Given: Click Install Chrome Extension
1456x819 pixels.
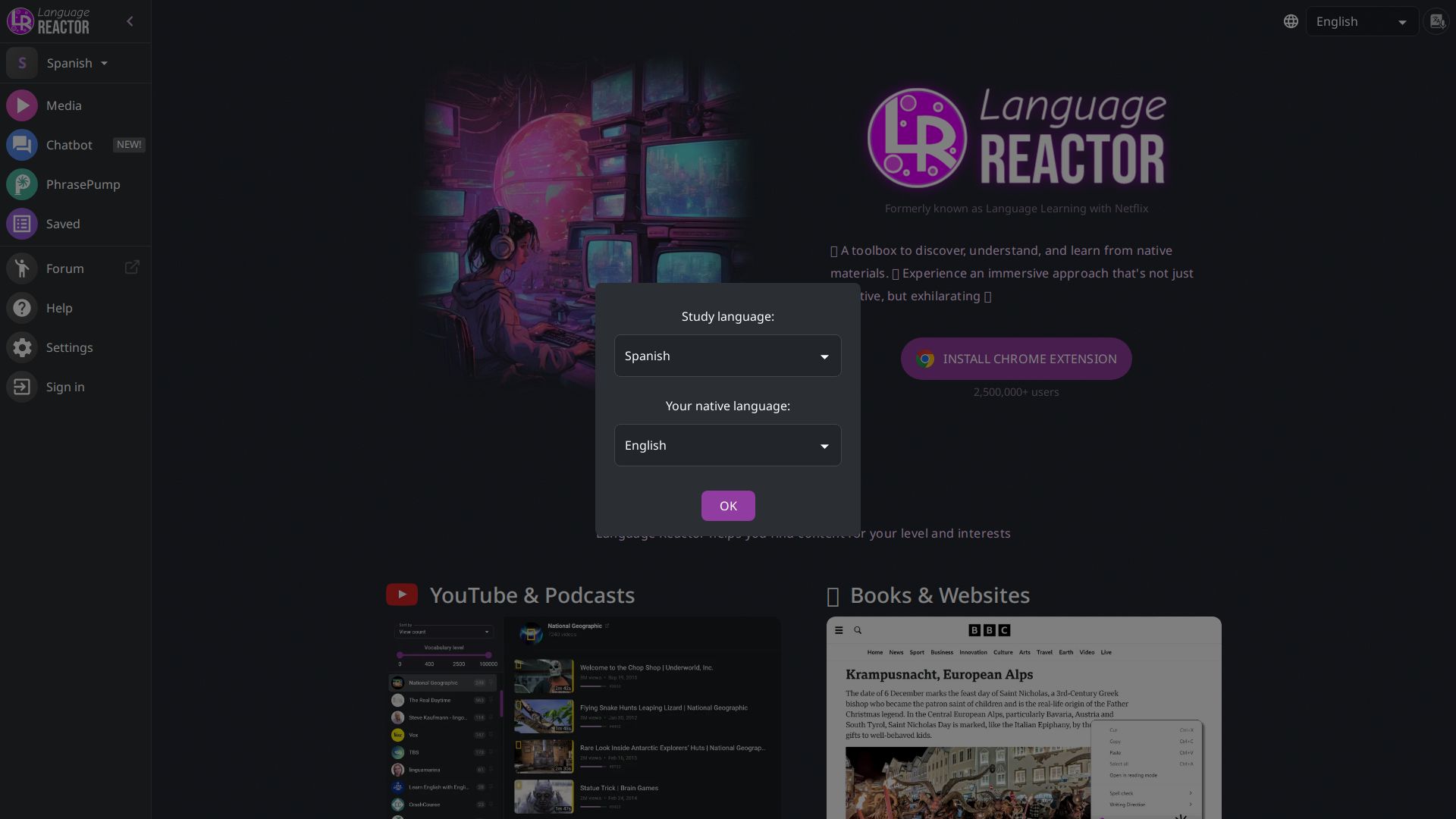Looking at the screenshot, I should [1015, 359].
